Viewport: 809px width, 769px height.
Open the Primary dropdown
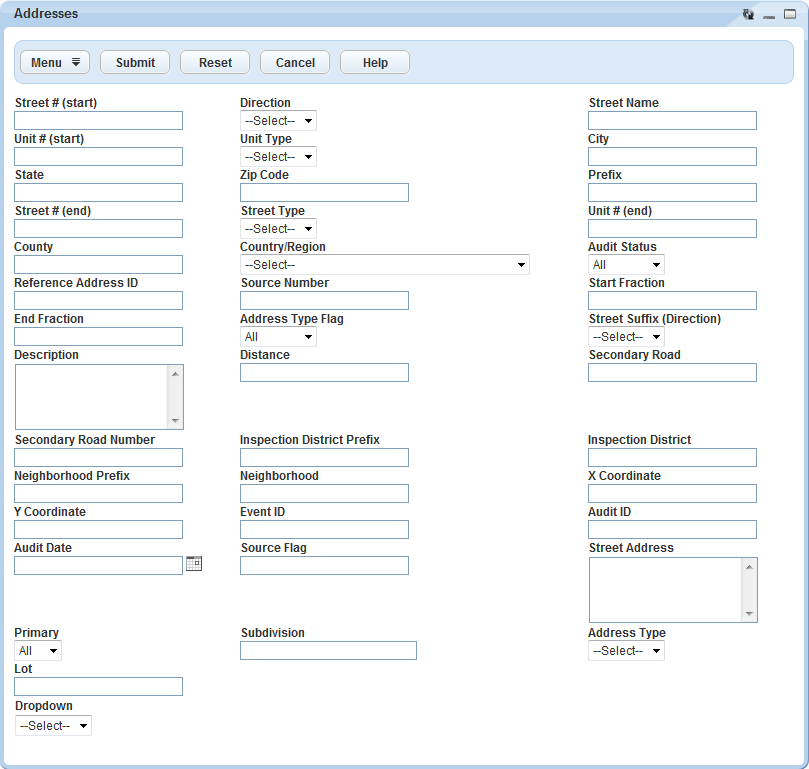(x=38, y=651)
